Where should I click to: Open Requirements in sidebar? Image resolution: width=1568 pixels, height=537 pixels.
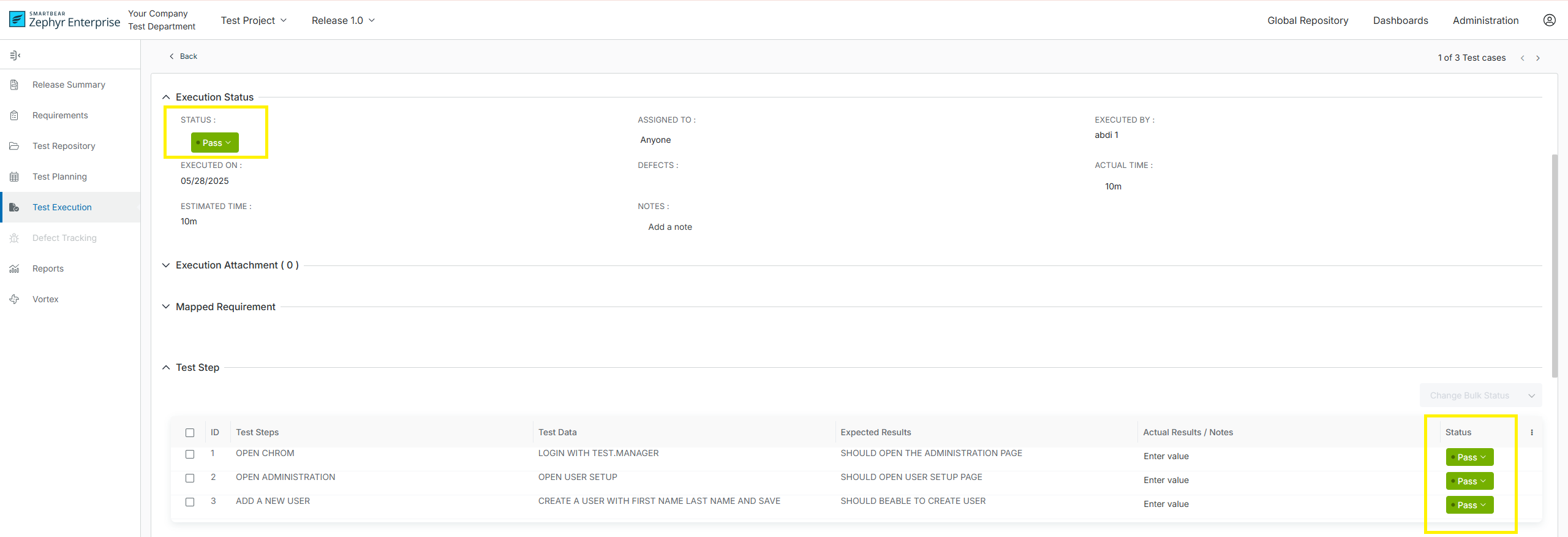pyautogui.click(x=60, y=115)
